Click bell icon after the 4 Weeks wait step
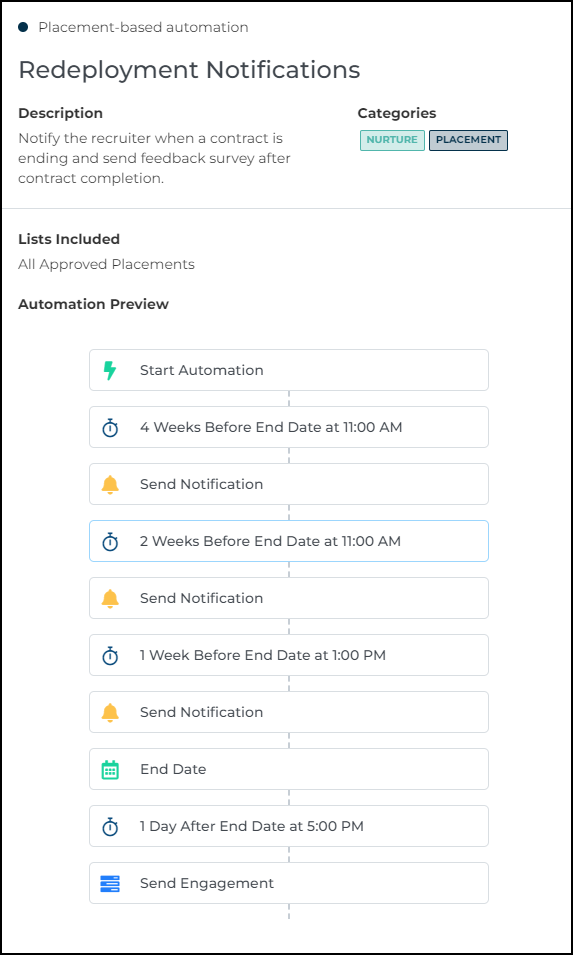 [110, 484]
